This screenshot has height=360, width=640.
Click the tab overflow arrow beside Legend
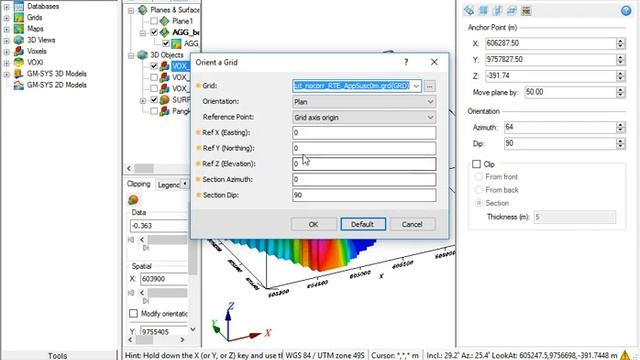185,184
